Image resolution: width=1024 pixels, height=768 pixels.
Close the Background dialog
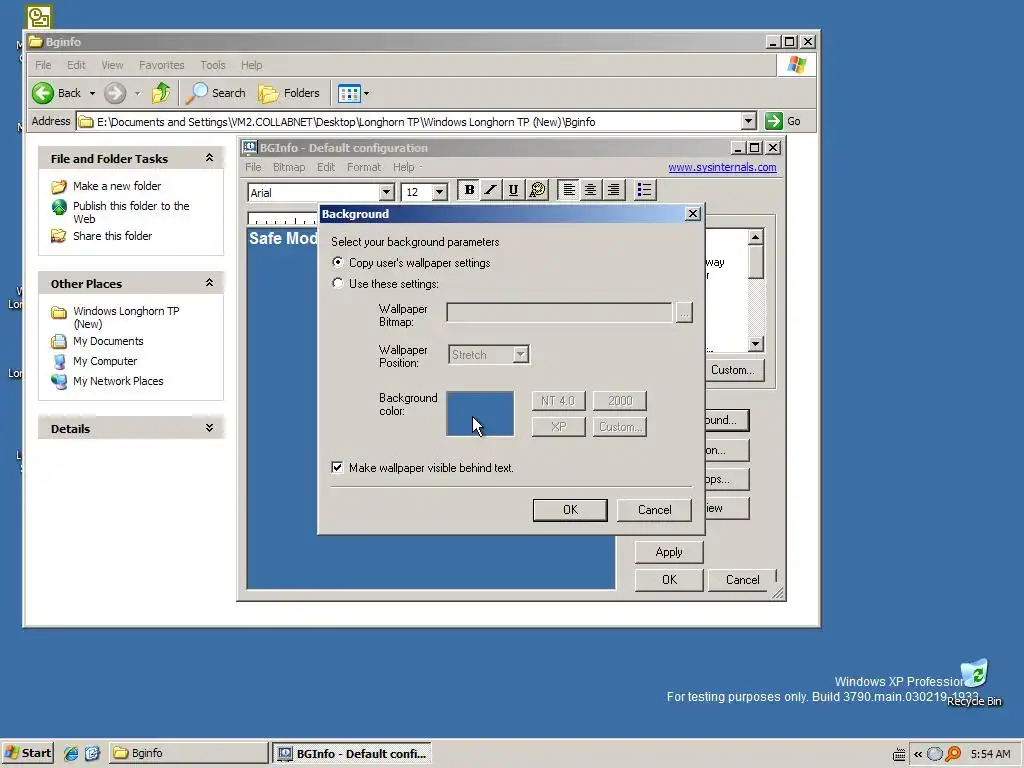[693, 214]
